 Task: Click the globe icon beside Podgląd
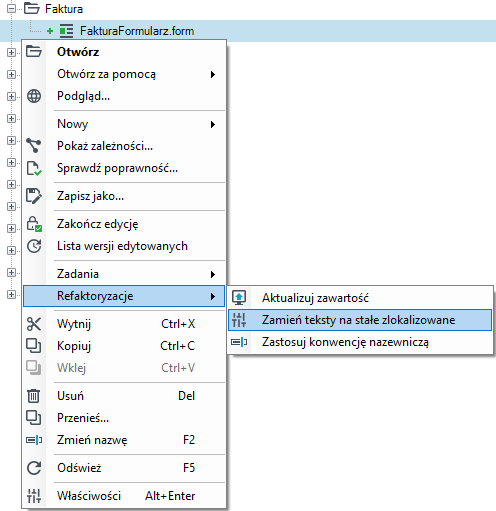pyautogui.click(x=34, y=96)
